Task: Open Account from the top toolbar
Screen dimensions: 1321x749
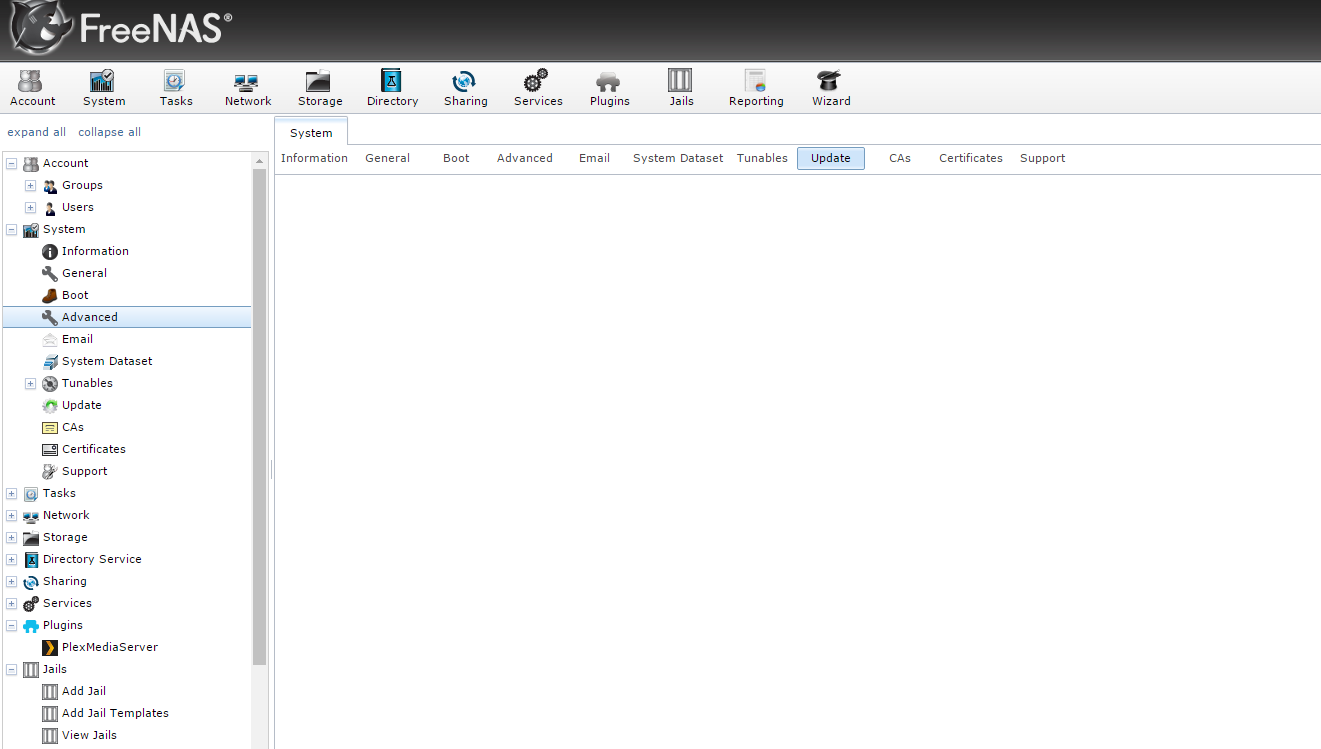Action: click(32, 88)
